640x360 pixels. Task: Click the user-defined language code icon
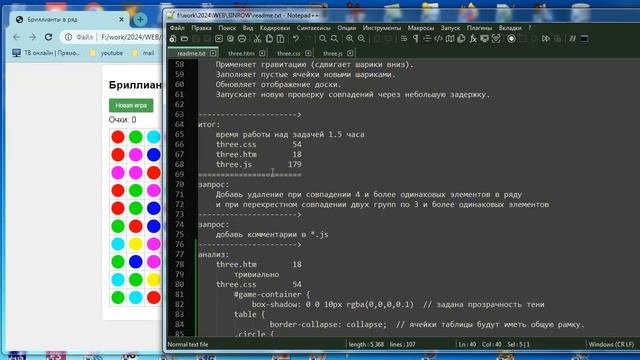tap(438, 39)
